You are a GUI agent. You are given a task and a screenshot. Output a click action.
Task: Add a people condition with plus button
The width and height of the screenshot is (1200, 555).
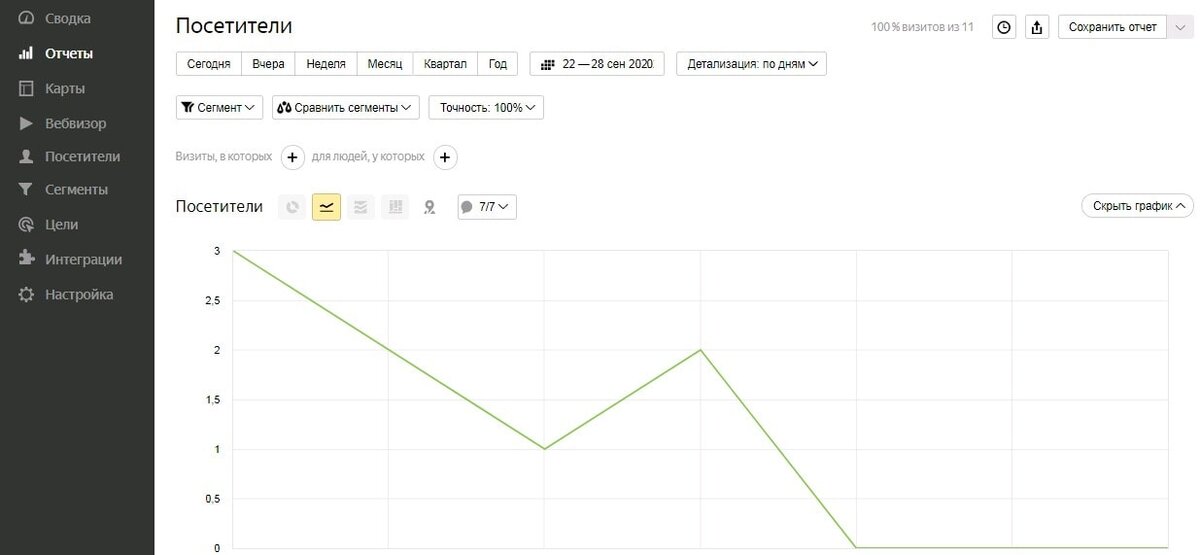click(445, 157)
